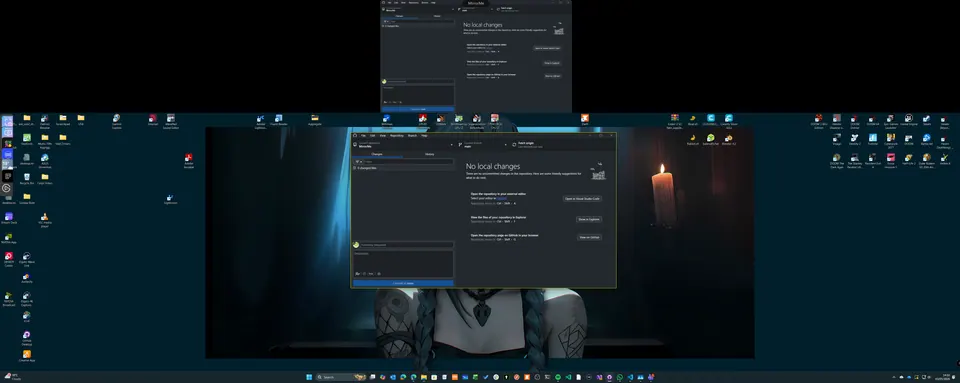Select the Creative App desktop icon
The width and height of the screenshot is (960, 383).
click(x=27, y=356)
